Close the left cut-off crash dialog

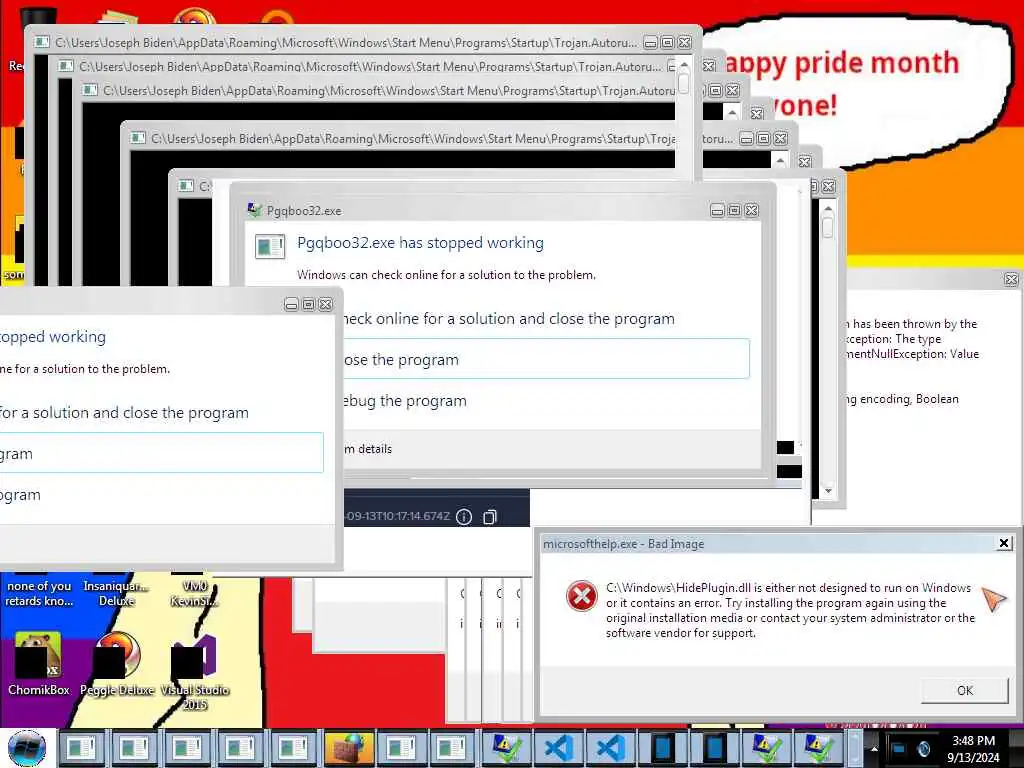[325, 304]
